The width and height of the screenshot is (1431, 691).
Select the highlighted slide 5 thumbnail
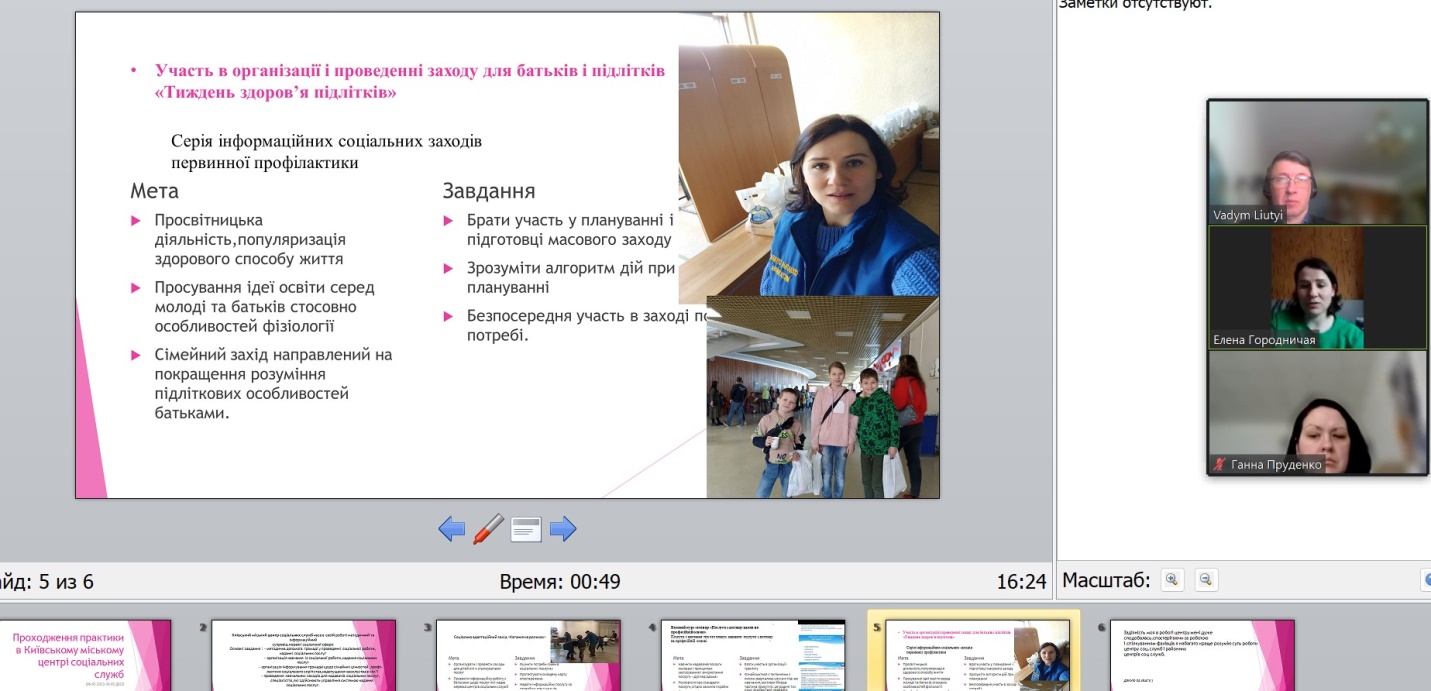click(x=973, y=655)
